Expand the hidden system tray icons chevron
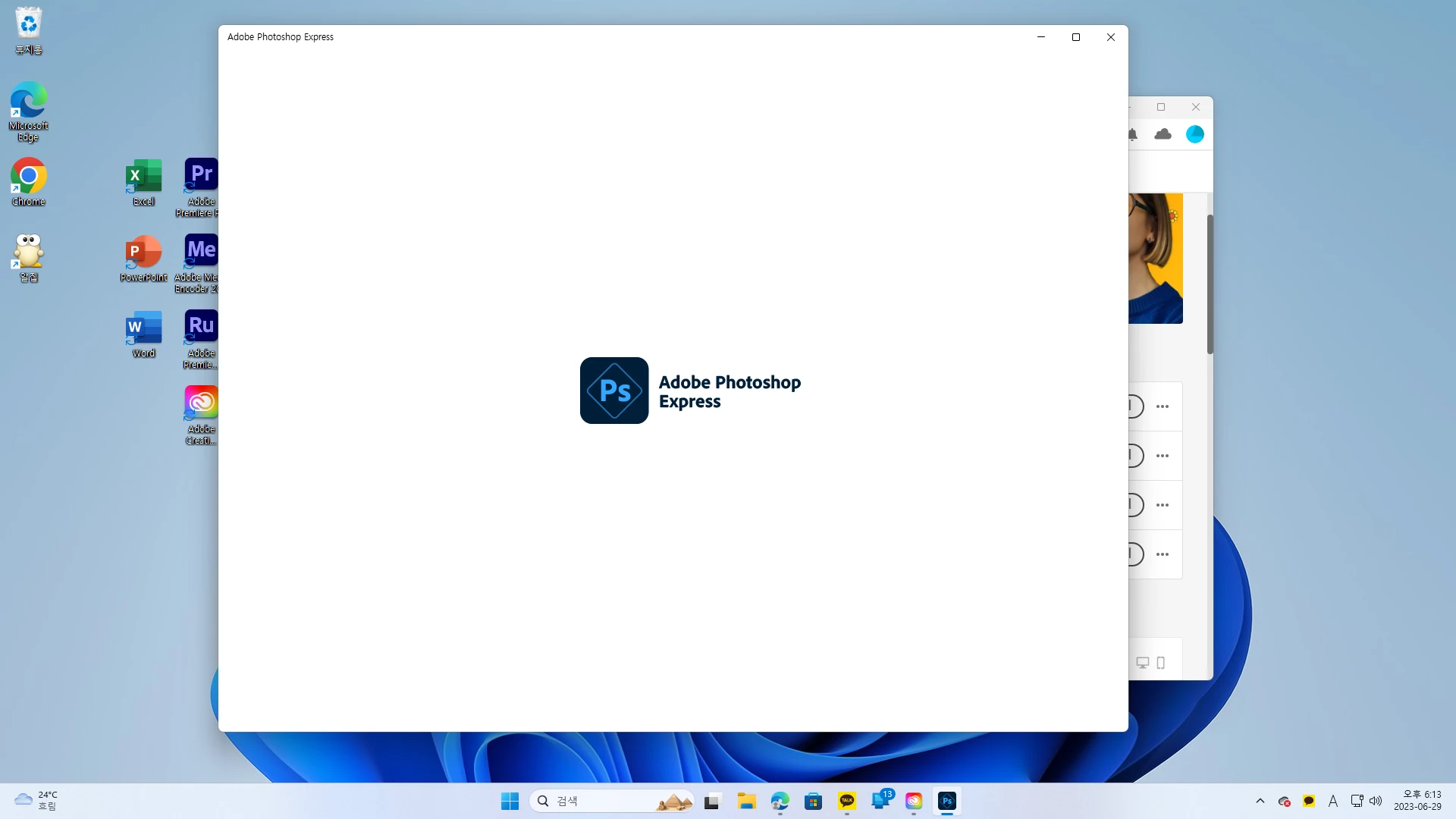 [x=1260, y=801]
